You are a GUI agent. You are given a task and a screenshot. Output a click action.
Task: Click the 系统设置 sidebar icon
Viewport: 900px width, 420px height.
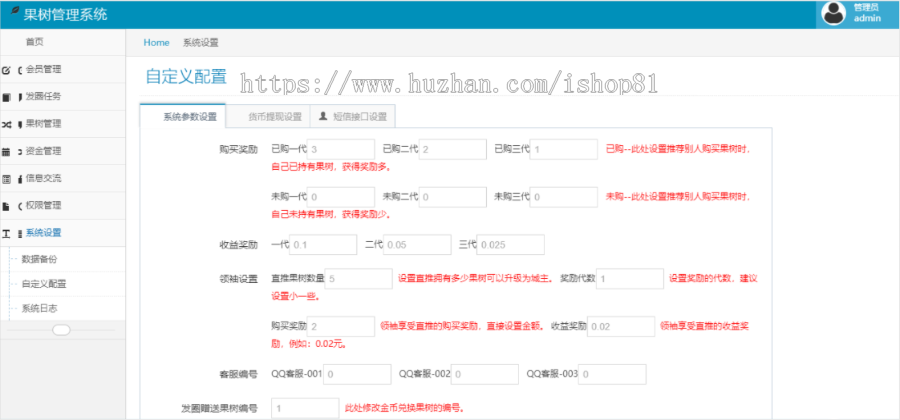coord(6,234)
